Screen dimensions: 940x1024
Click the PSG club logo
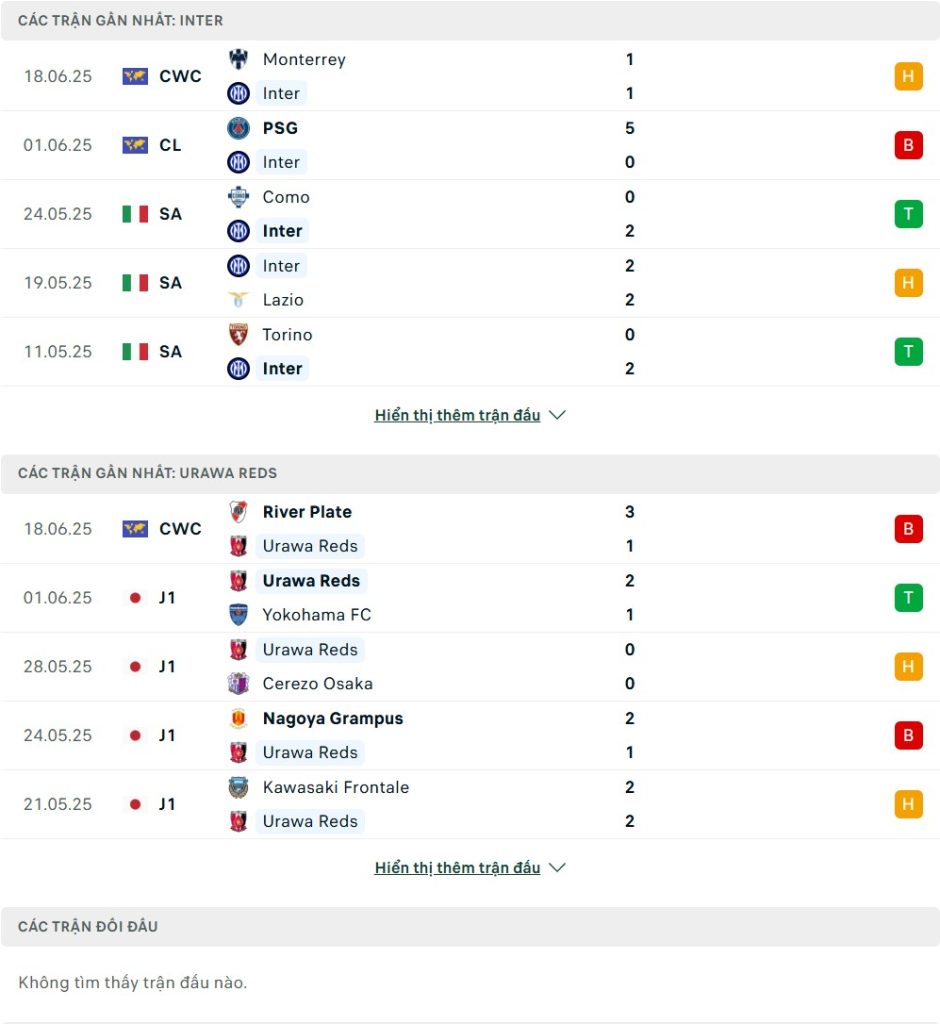coord(238,128)
